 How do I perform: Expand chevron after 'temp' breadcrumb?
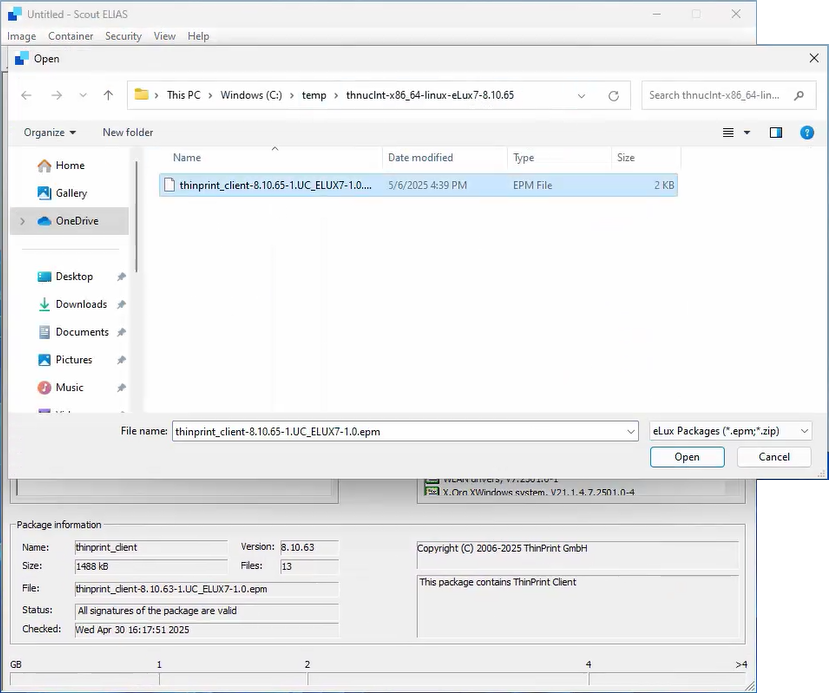[336, 96]
